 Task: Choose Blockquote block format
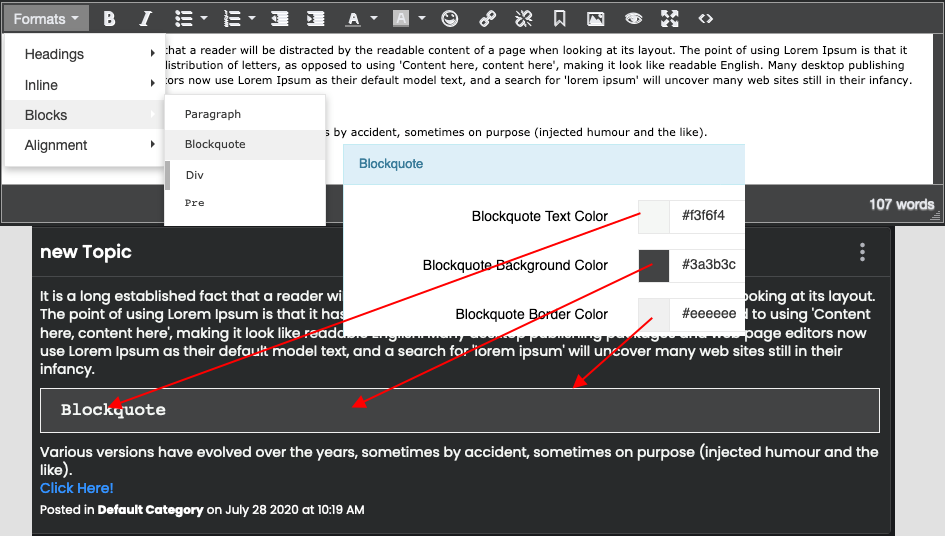[x=245, y=144]
